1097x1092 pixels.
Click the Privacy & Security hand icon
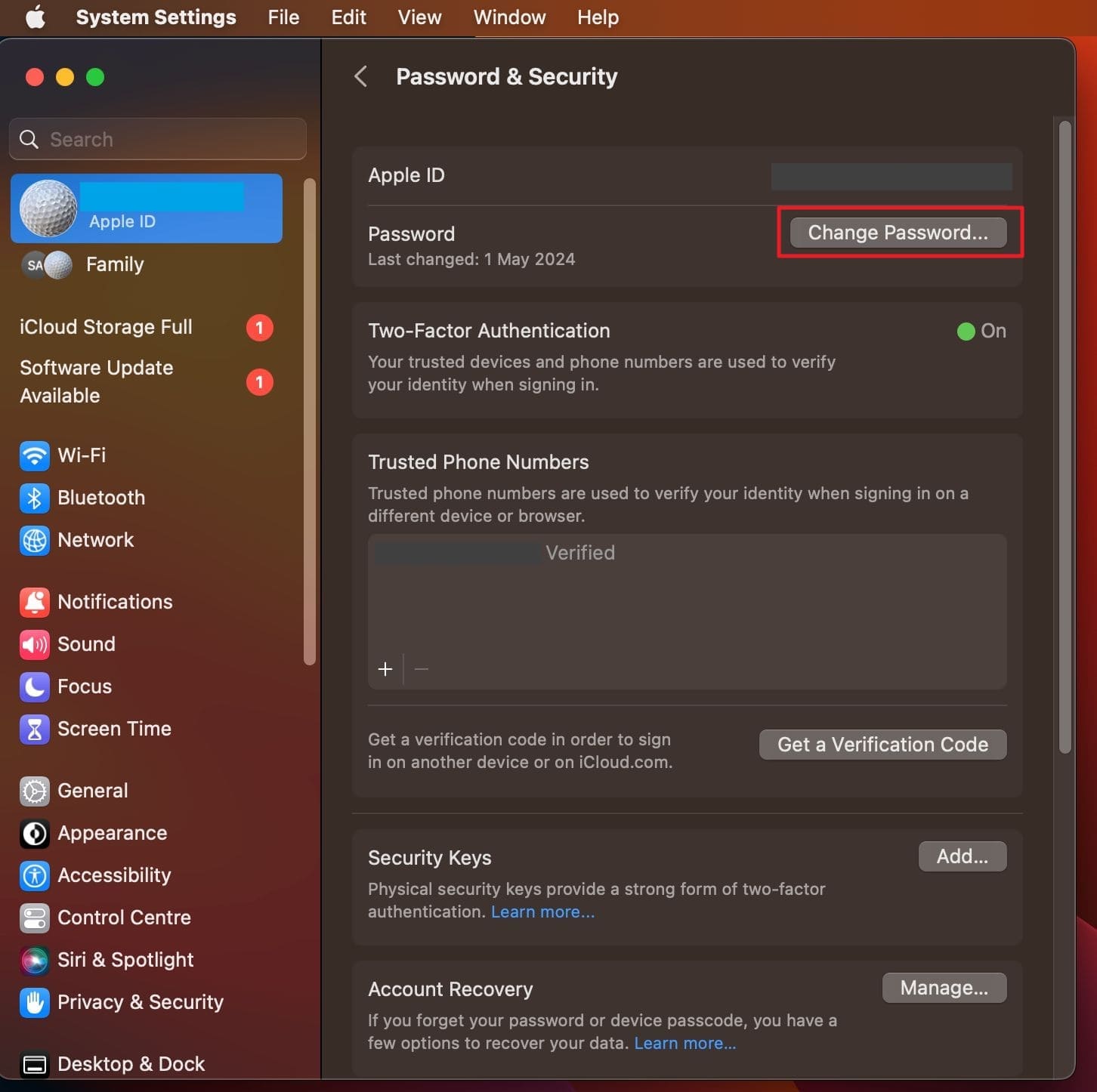pyautogui.click(x=35, y=1002)
